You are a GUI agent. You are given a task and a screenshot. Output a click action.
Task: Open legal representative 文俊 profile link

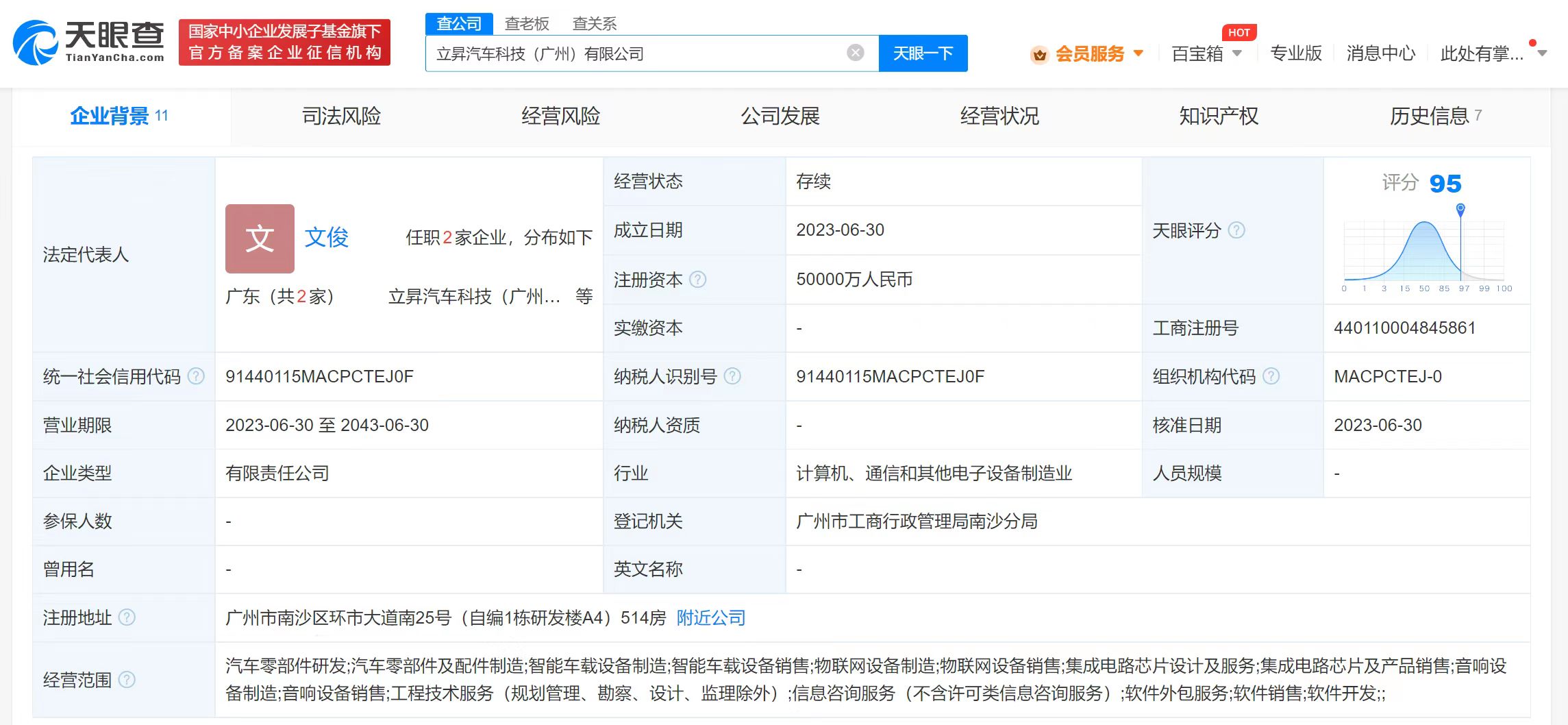click(x=326, y=237)
